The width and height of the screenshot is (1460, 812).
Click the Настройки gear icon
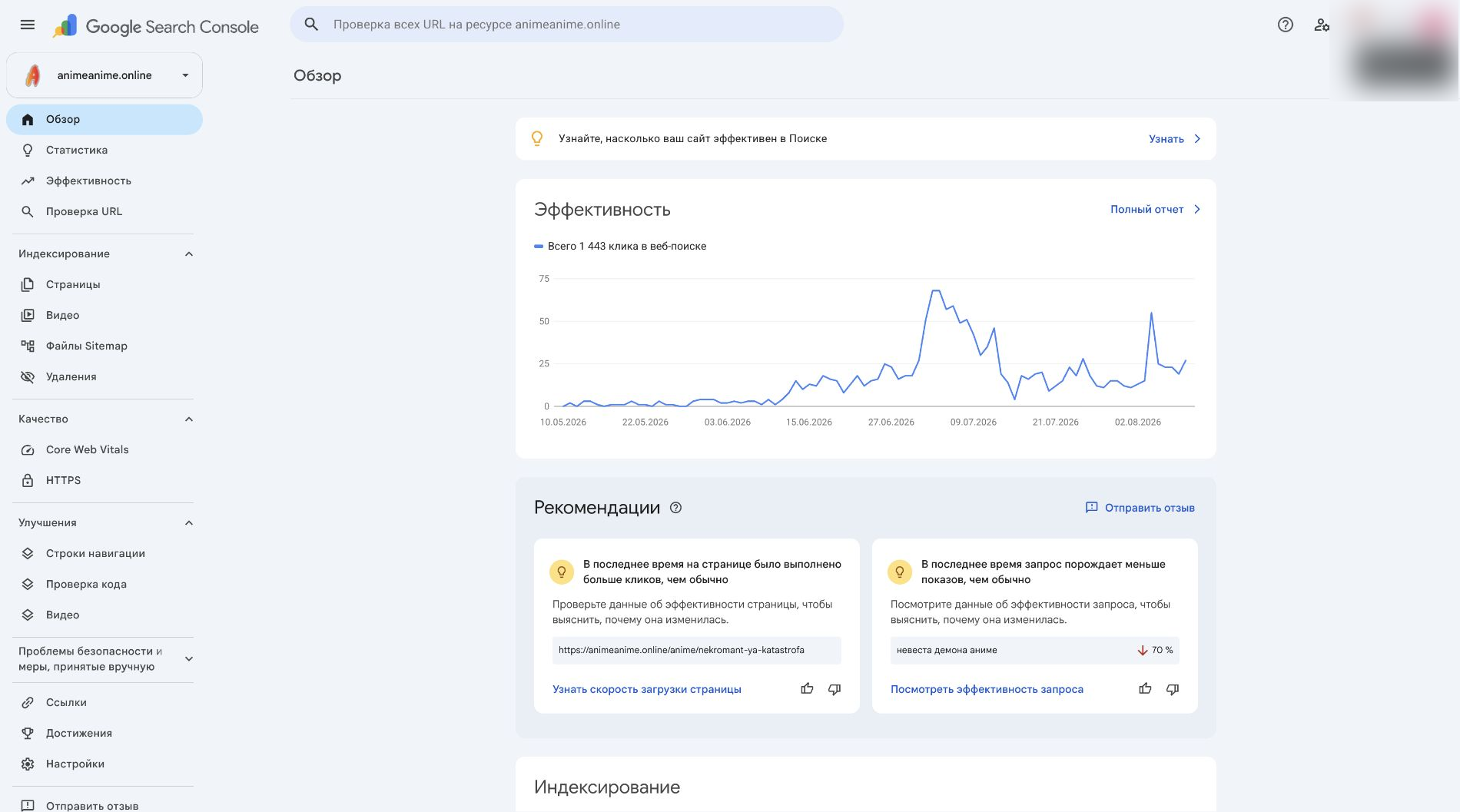click(x=28, y=764)
